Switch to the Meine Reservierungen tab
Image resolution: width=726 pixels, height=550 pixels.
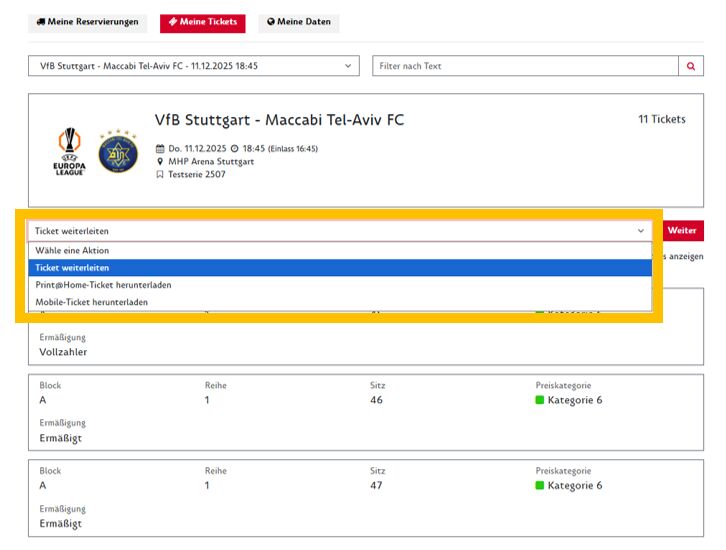87,22
